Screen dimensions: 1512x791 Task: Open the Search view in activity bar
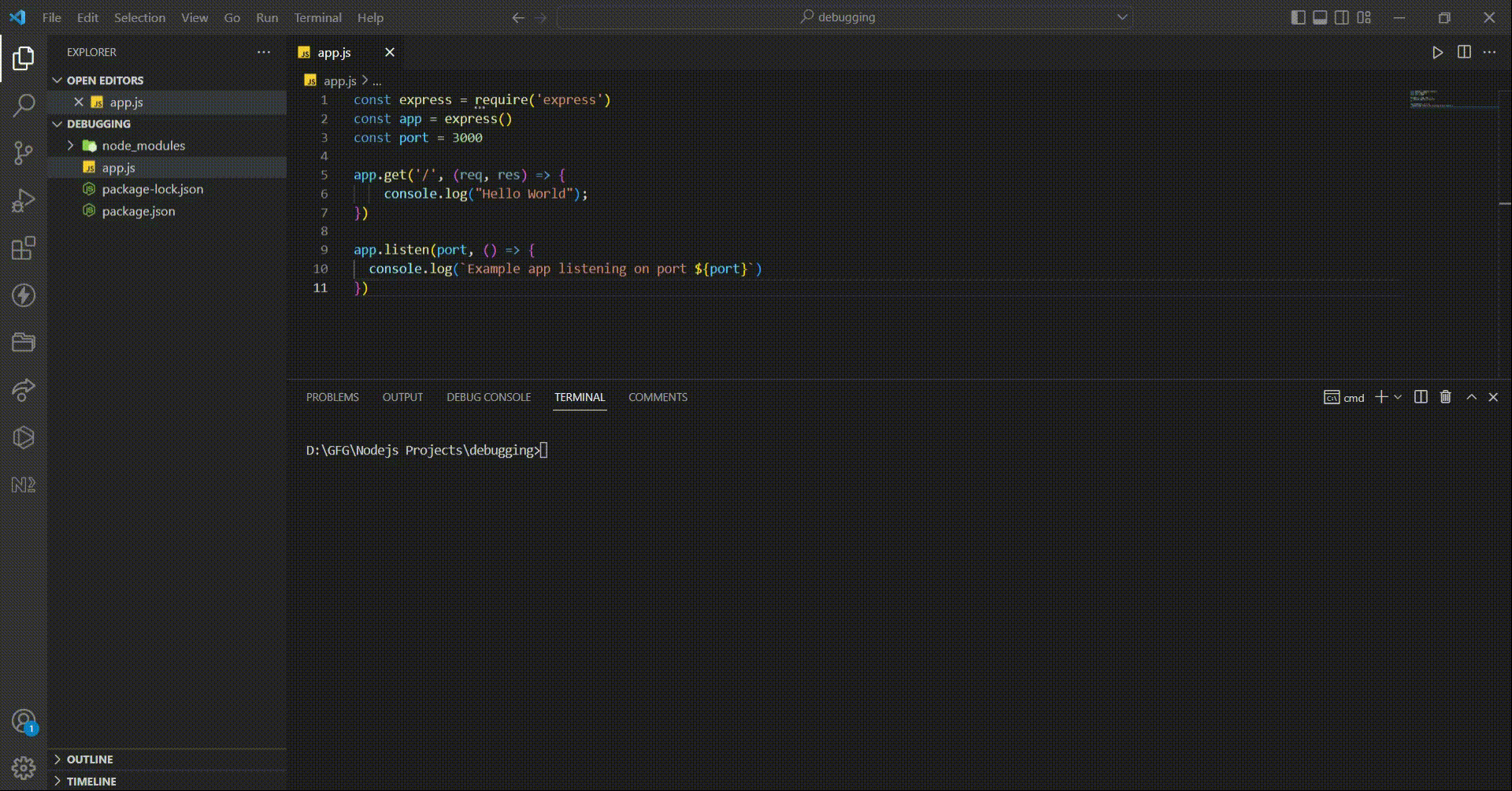pos(24,105)
